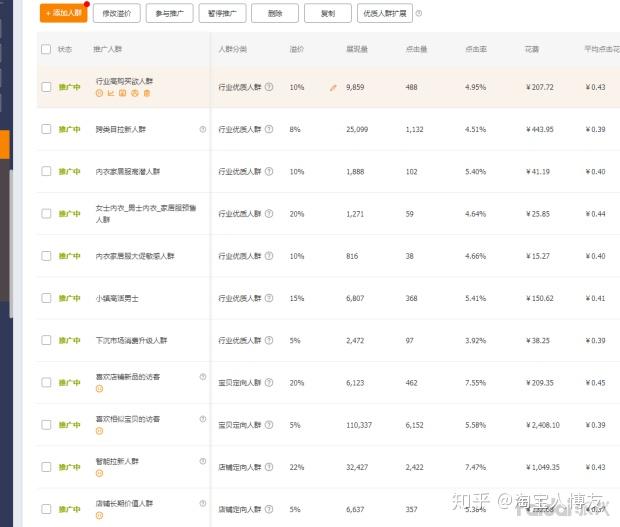Viewport: 620px width, 527px height.
Task: Click the 修改溢价 button
Action: point(117,13)
